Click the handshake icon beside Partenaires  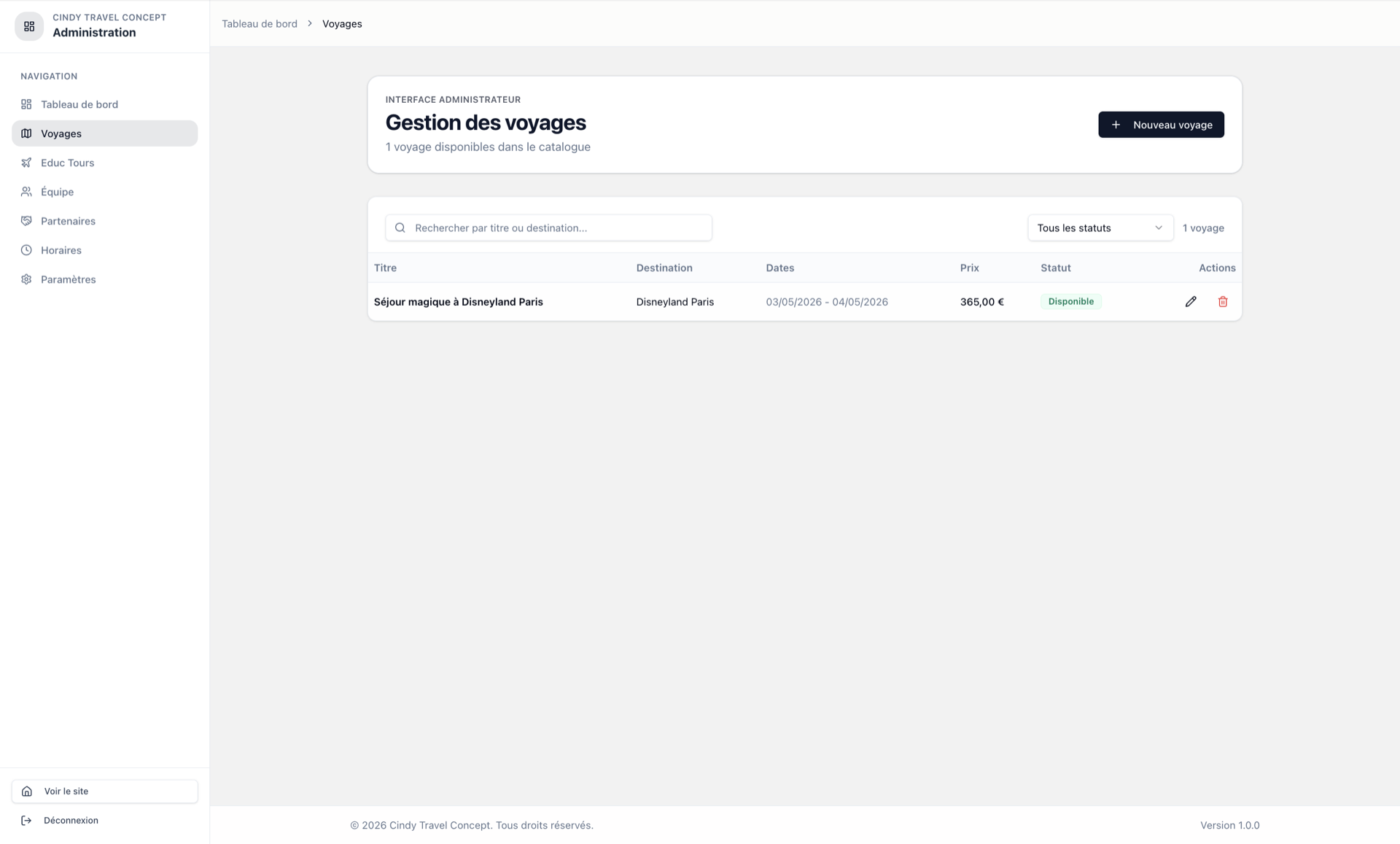click(26, 221)
